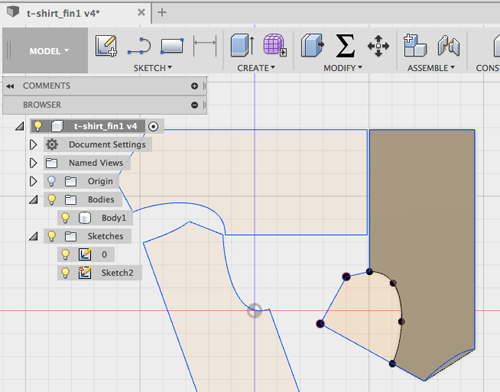Click the Sketches folder icon
Image resolution: width=500 pixels, height=392 pixels.
pyautogui.click(x=71, y=236)
